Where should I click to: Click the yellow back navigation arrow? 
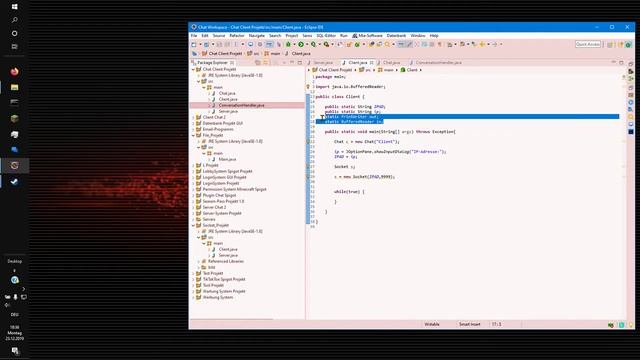[x=482, y=44]
